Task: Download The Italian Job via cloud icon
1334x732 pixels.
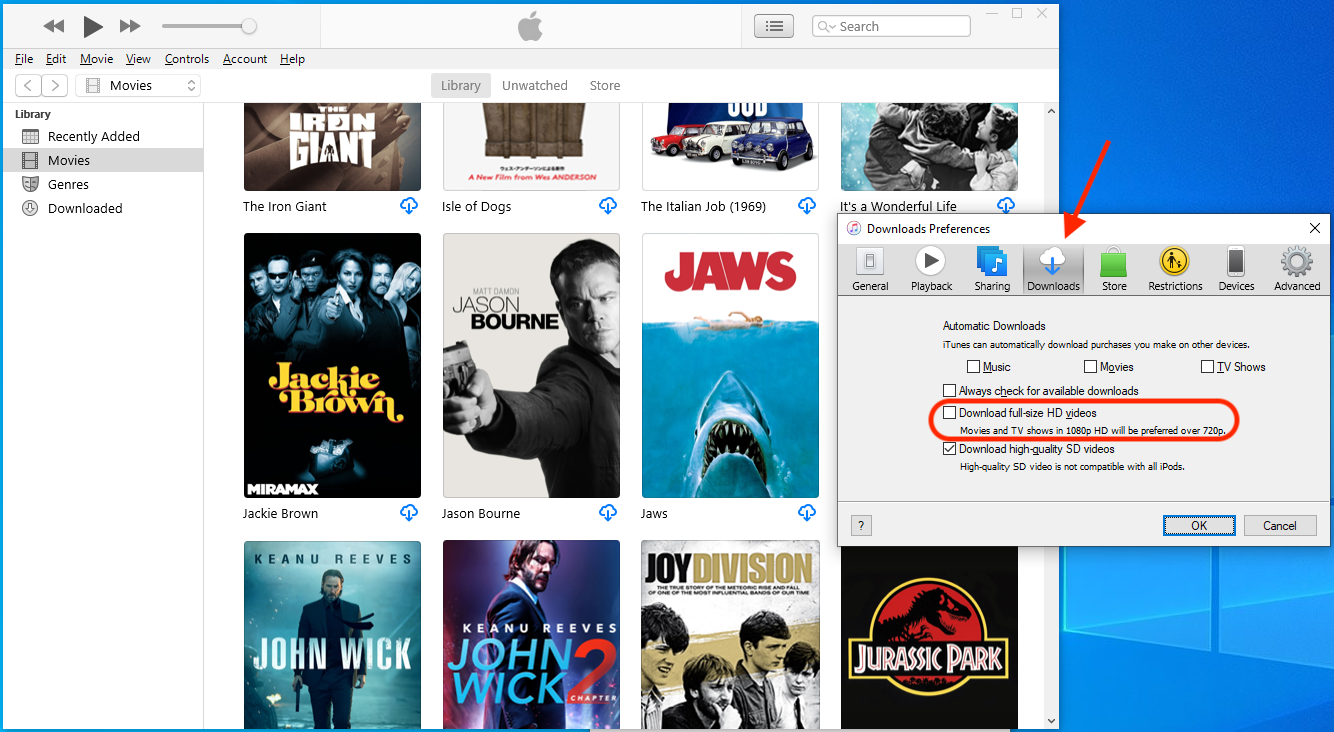Action: click(807, 206)
